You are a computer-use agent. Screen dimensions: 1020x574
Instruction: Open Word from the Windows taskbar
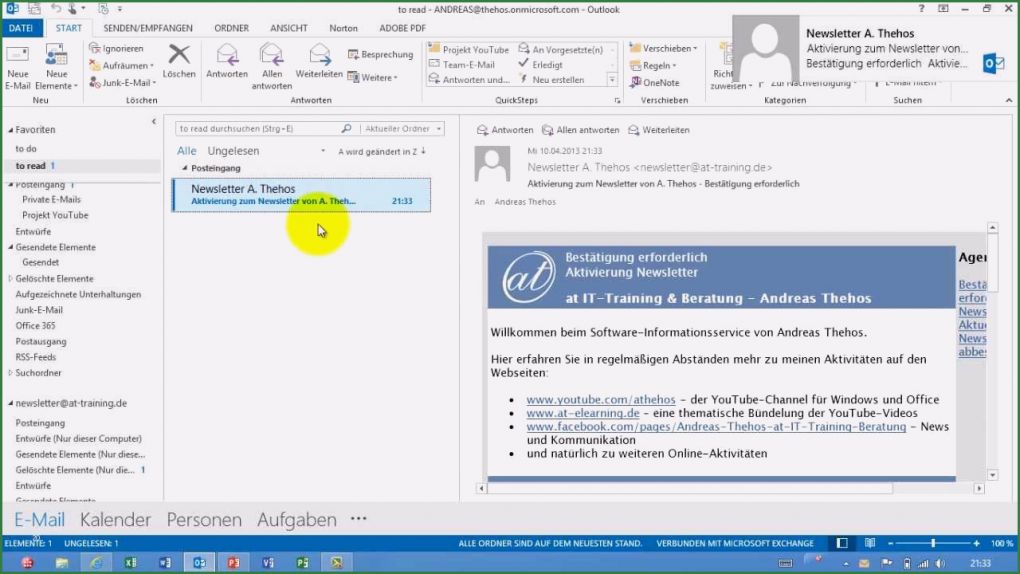click(x=165, y=563)
